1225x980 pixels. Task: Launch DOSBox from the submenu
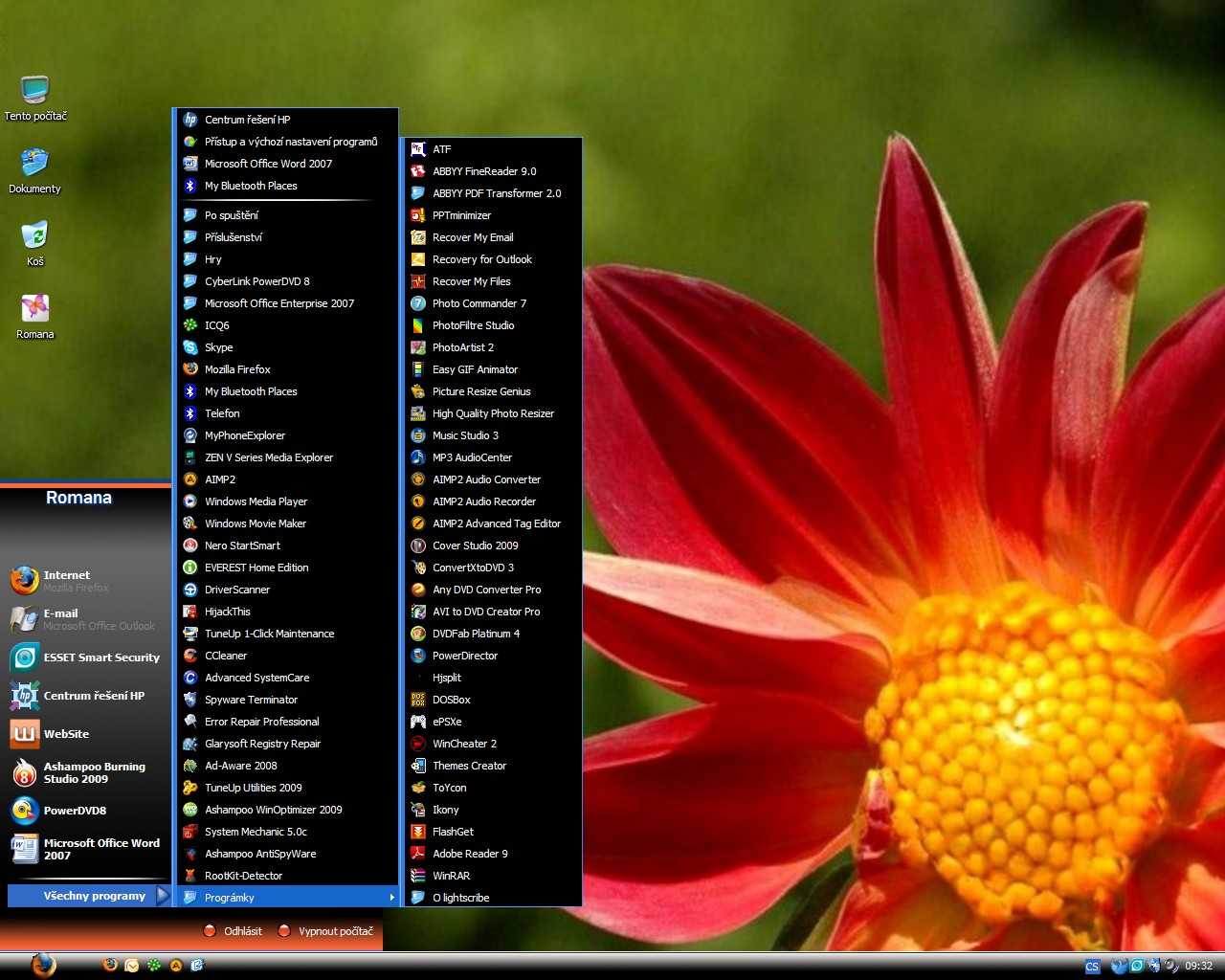(x=451, y=700)
